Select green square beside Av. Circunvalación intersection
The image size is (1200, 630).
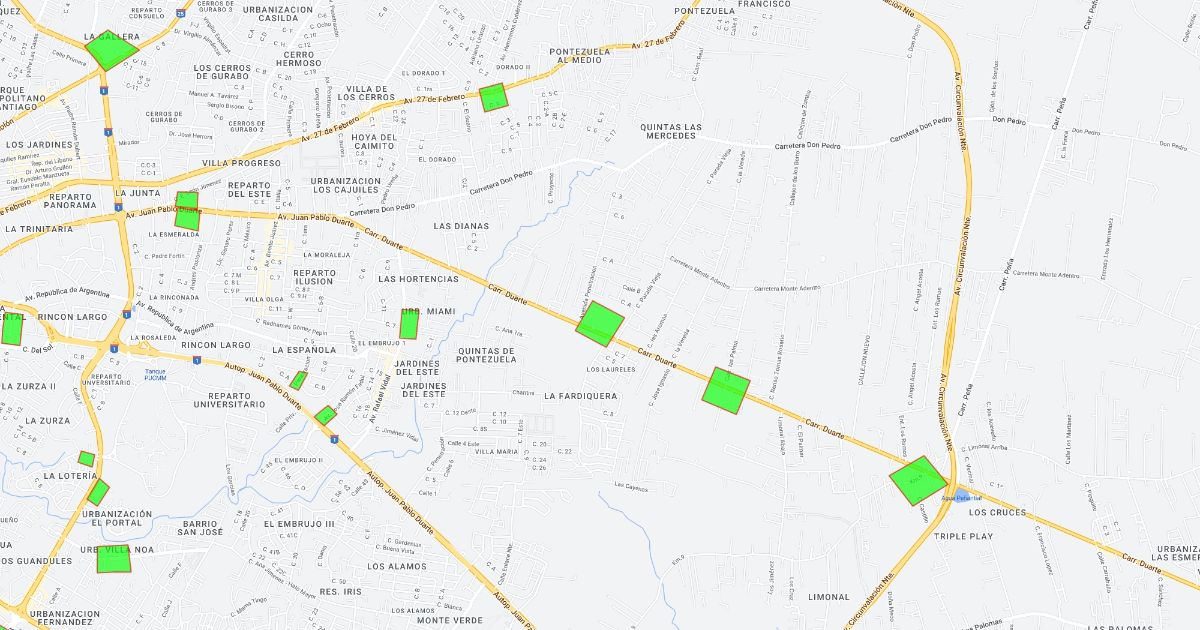(x=918, y=480)
